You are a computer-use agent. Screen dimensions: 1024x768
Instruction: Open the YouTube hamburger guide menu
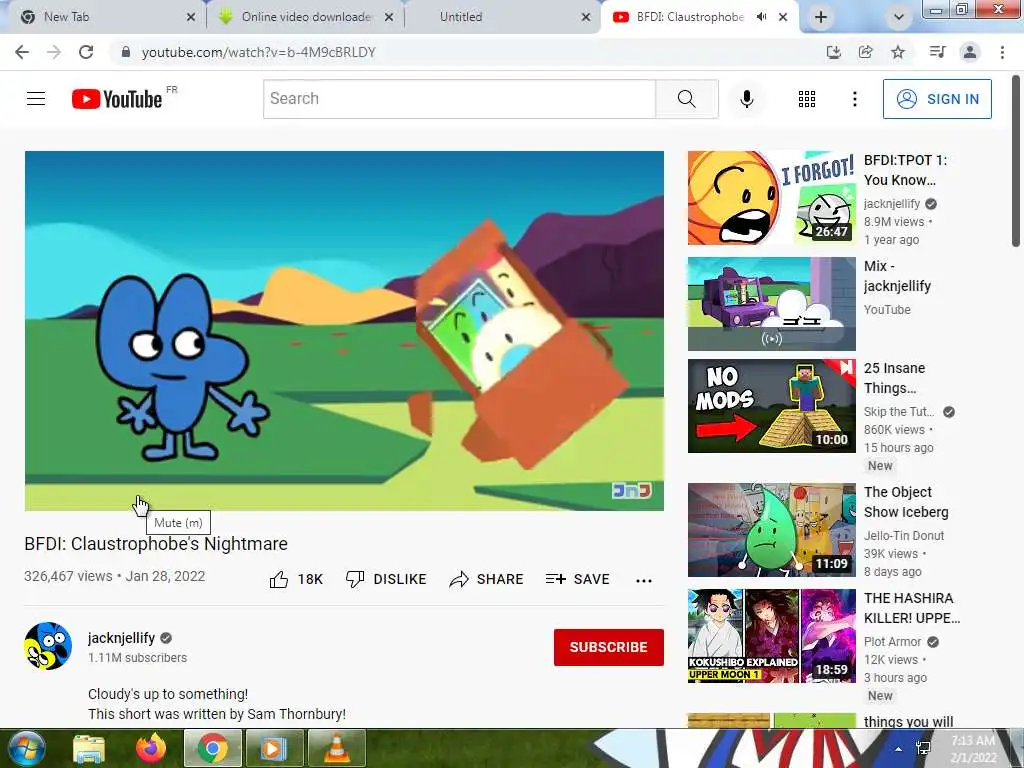click(x=36, y=99)
